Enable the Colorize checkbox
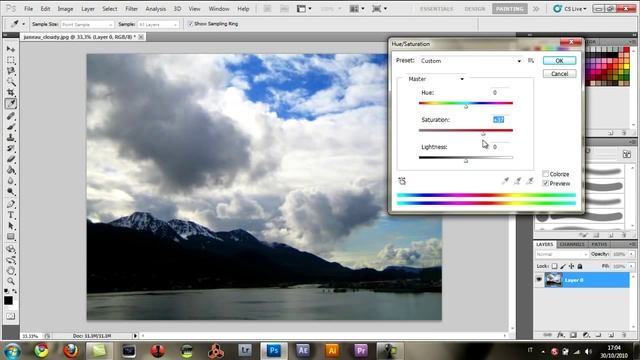This screenshot has width=640, height=360. (x=545, y=174)
